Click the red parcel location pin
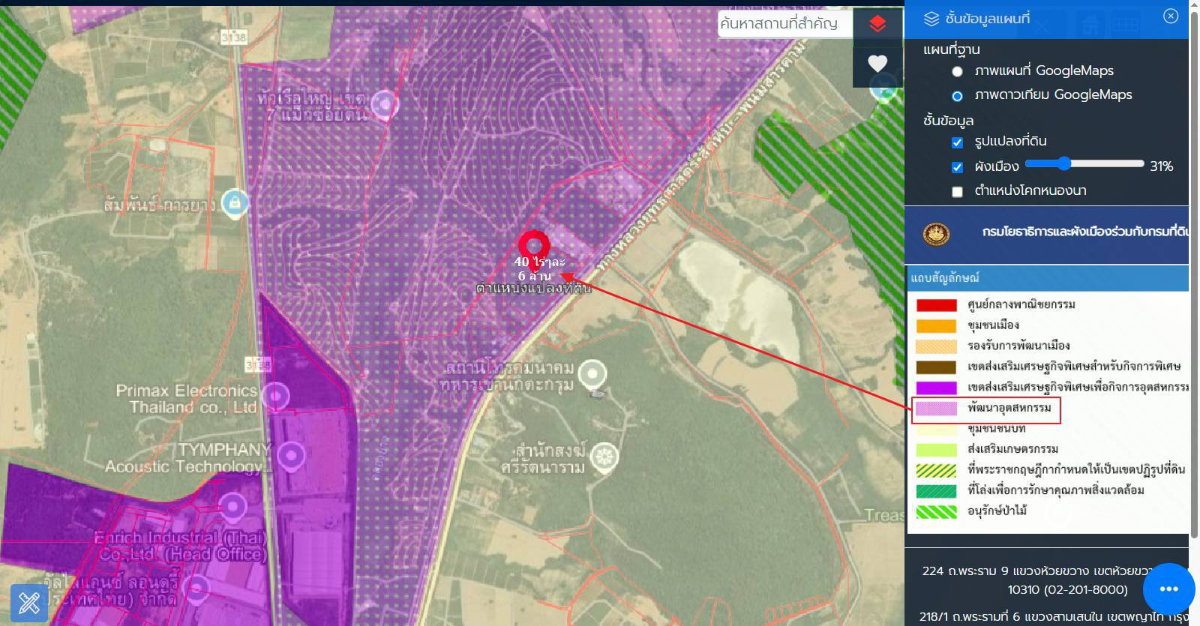This screenshot has width=1200, height=626. point(533,245)
